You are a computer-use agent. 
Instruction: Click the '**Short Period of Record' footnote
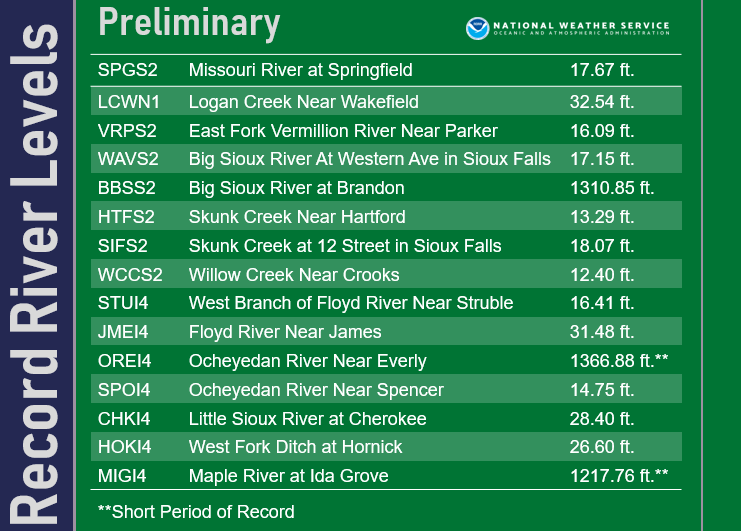click(196, 512)
